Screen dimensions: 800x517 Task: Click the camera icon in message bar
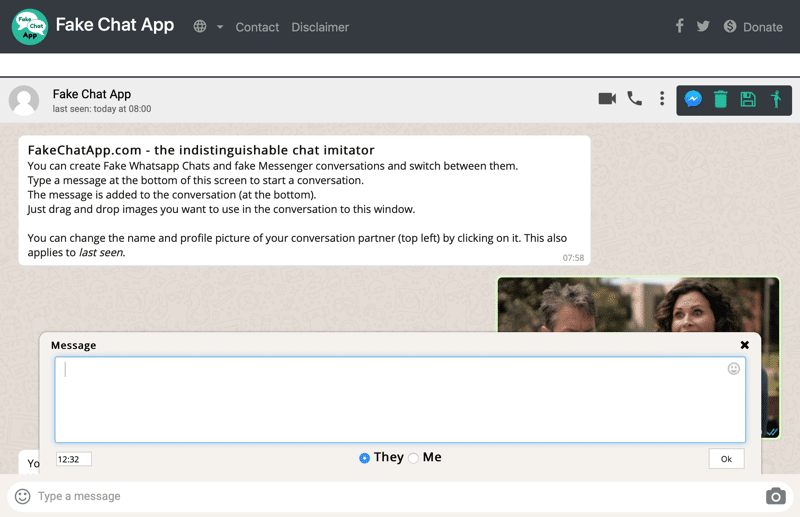[775, 496]
